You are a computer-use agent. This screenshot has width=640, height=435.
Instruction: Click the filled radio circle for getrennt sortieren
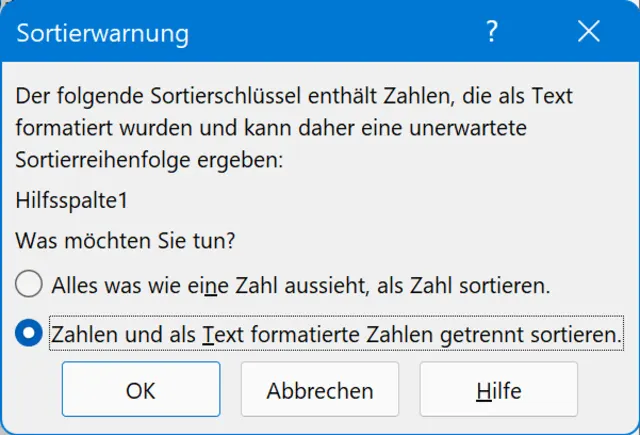pyautogui.click(x=30, y=332)
